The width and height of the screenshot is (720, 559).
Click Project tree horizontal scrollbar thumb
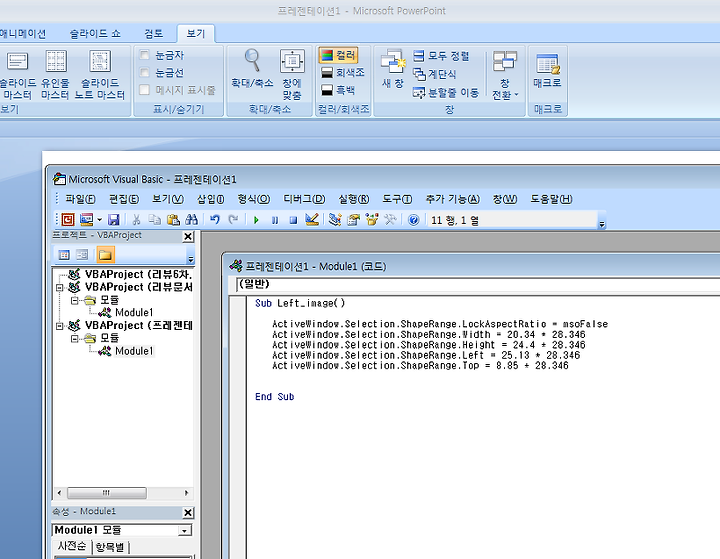point(107,493)
